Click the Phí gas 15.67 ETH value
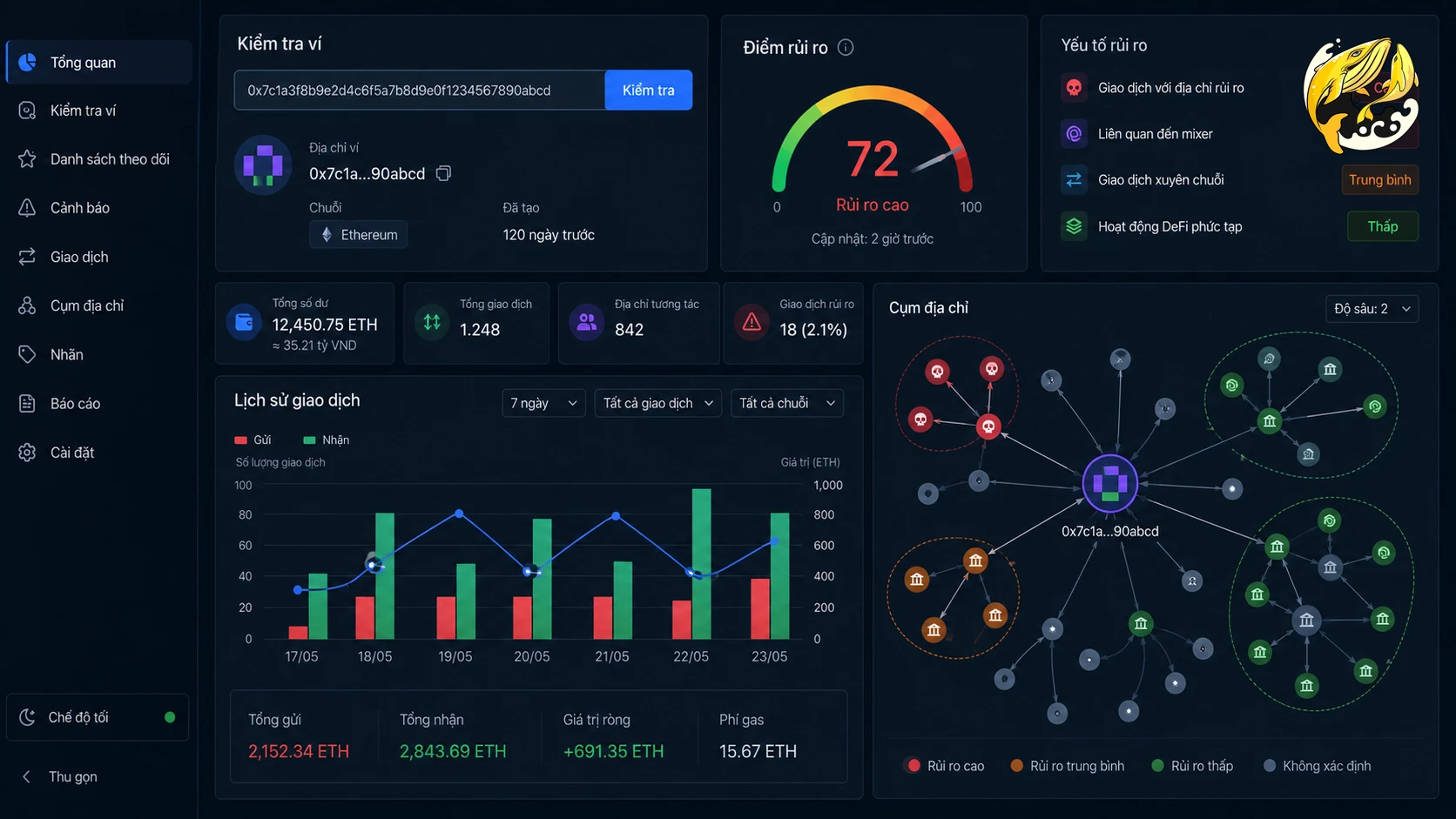The height and width of the screenshot is (819, 1456). click(758, 751)
